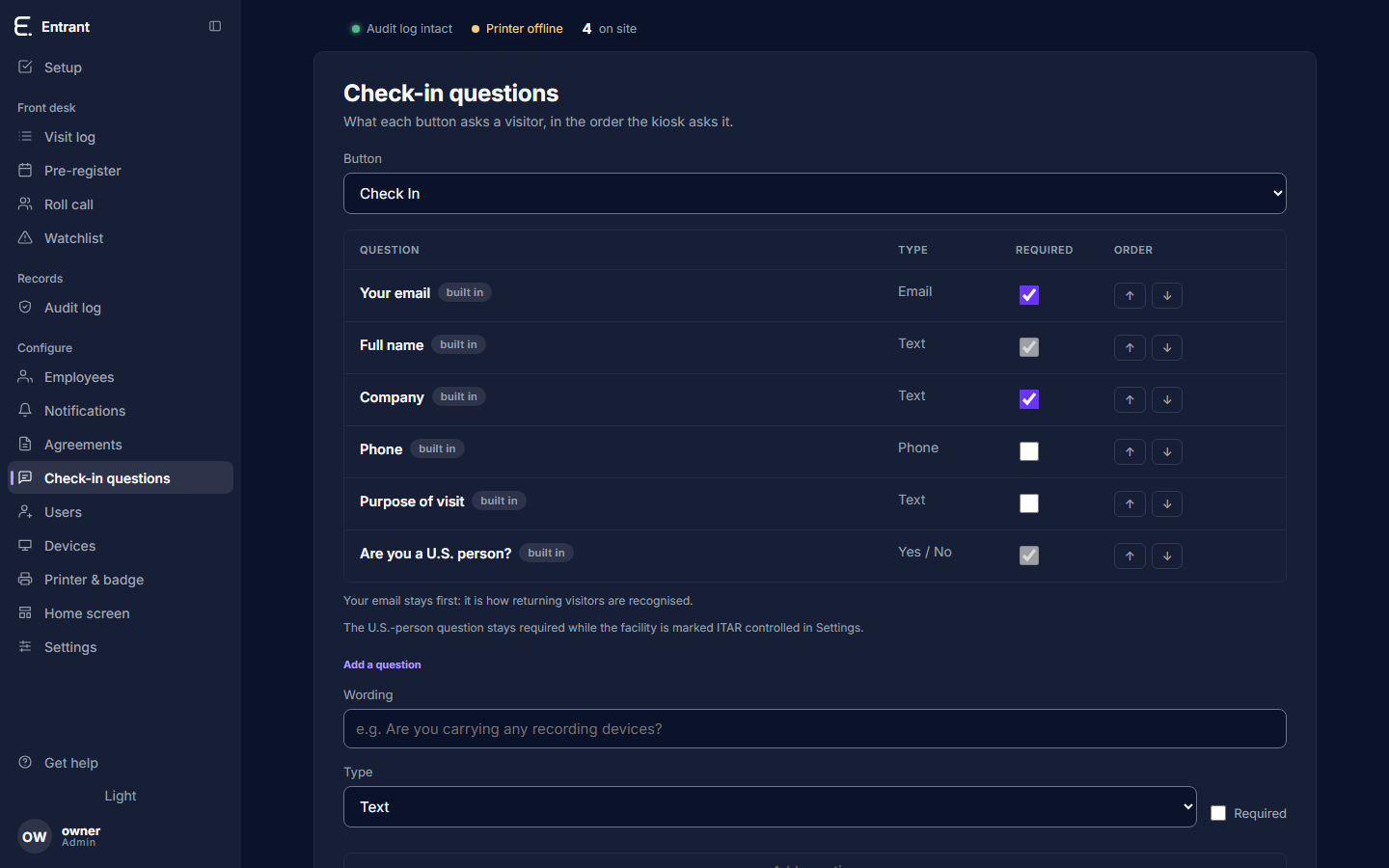Switch to Light theme
This screenshot has width=1389, height=868.
[121, 796]
